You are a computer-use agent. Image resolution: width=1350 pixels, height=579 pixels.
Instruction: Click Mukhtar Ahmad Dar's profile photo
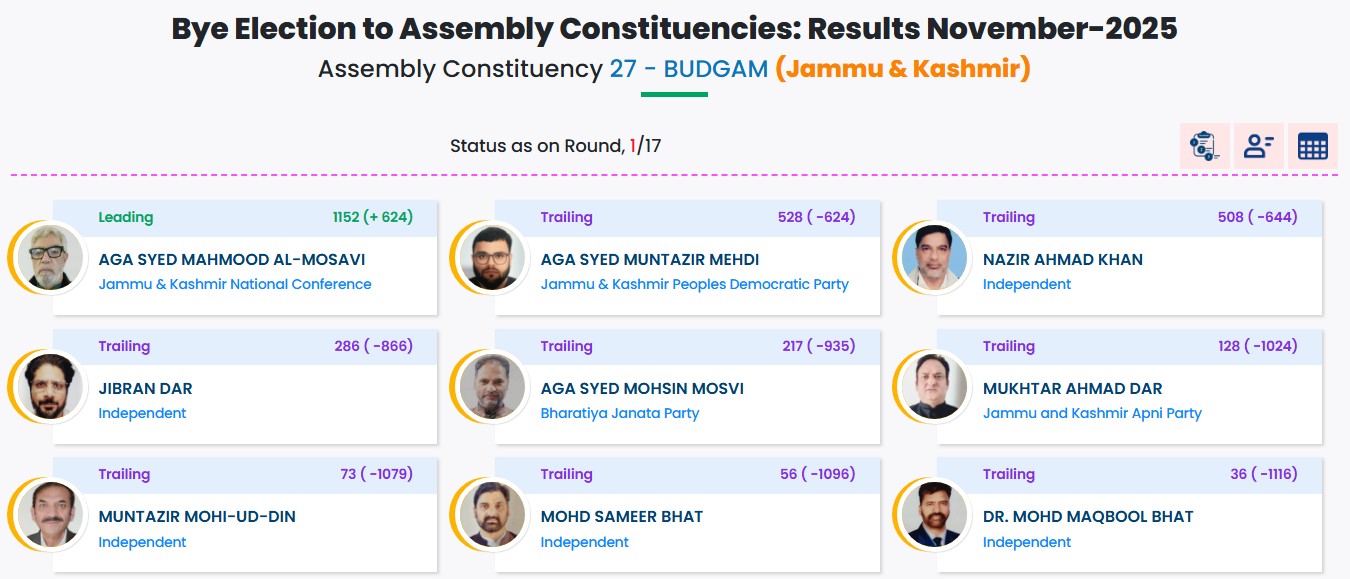point(934,386)
